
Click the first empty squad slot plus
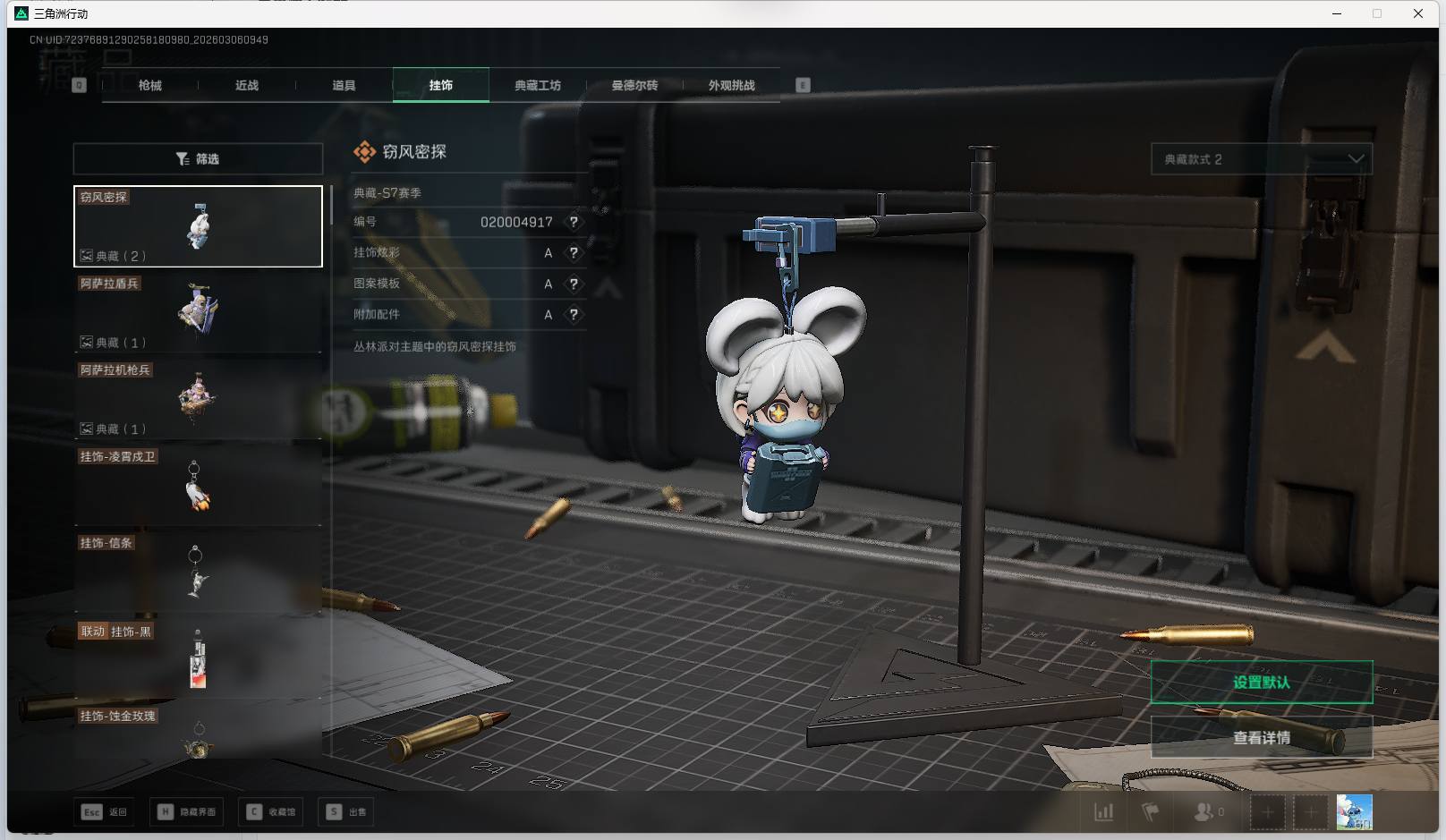(x=1267, y=812)
